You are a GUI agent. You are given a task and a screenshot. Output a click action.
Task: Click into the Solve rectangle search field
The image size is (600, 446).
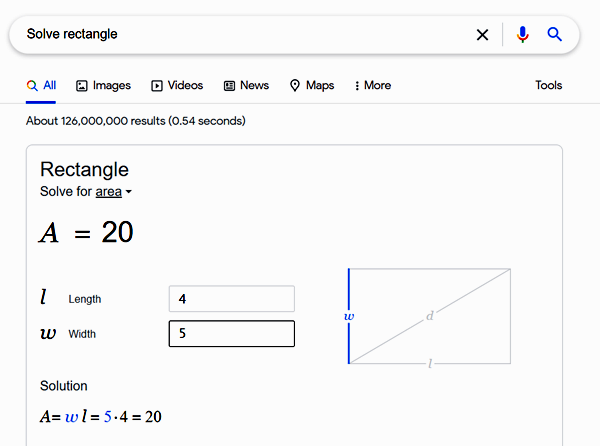240,34
